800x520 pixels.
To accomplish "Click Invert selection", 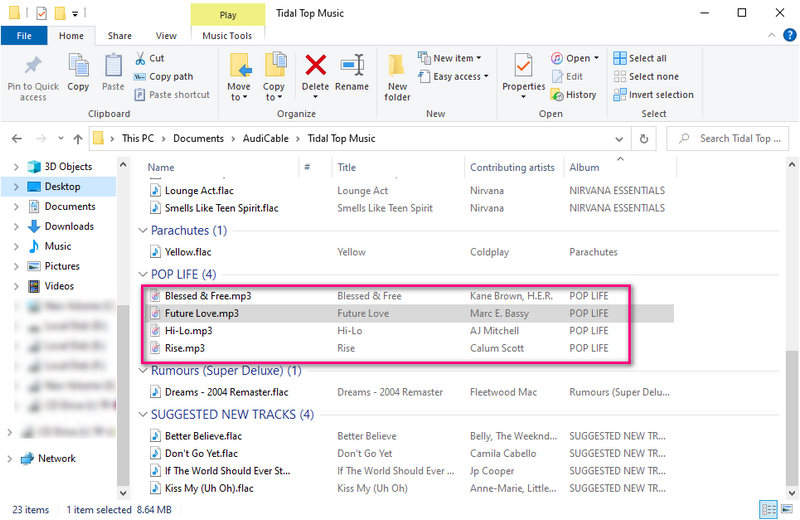I will click(x=653, y=94).
